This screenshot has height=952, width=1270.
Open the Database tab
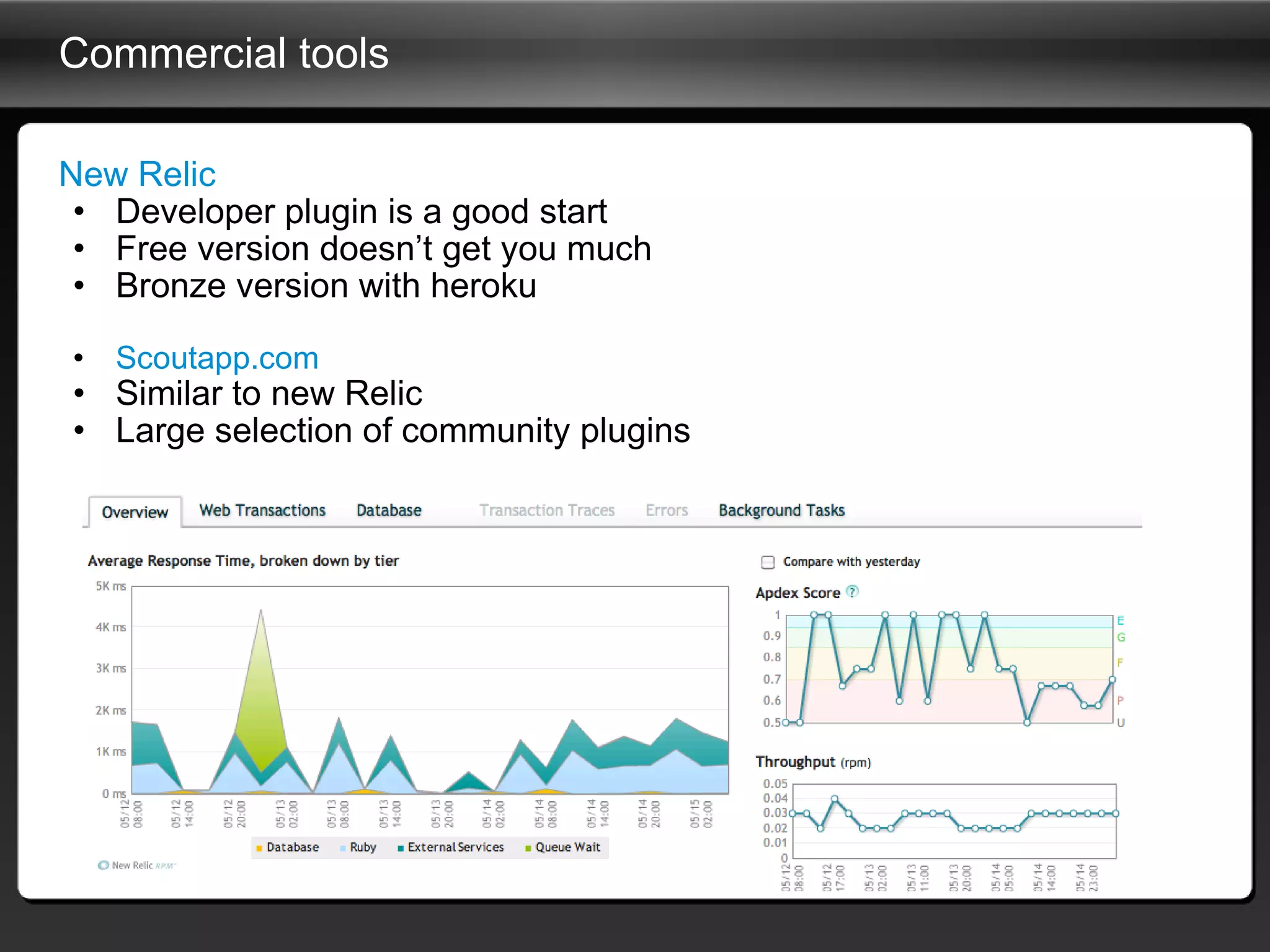pyautogui.click(x=389, y=510)
